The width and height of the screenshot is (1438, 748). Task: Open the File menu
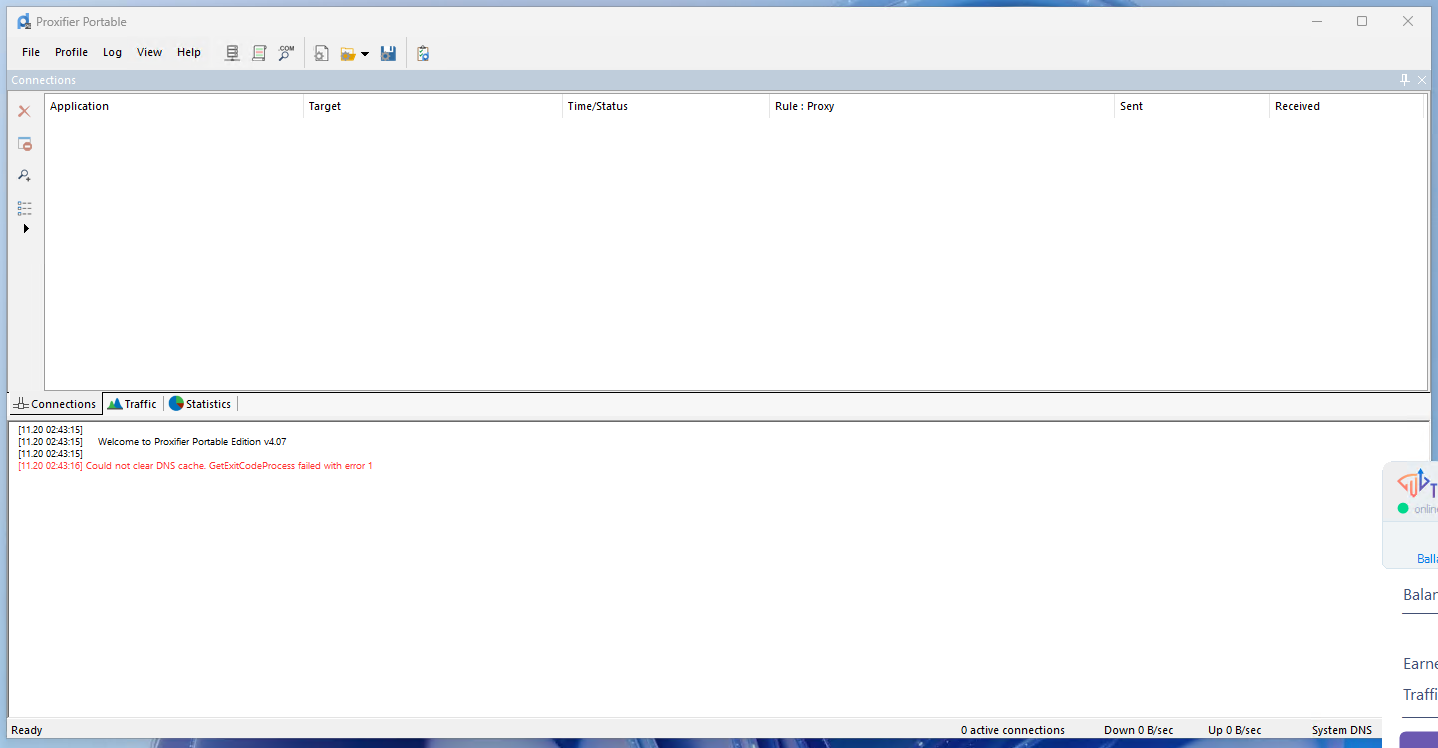tap(31, 52)
